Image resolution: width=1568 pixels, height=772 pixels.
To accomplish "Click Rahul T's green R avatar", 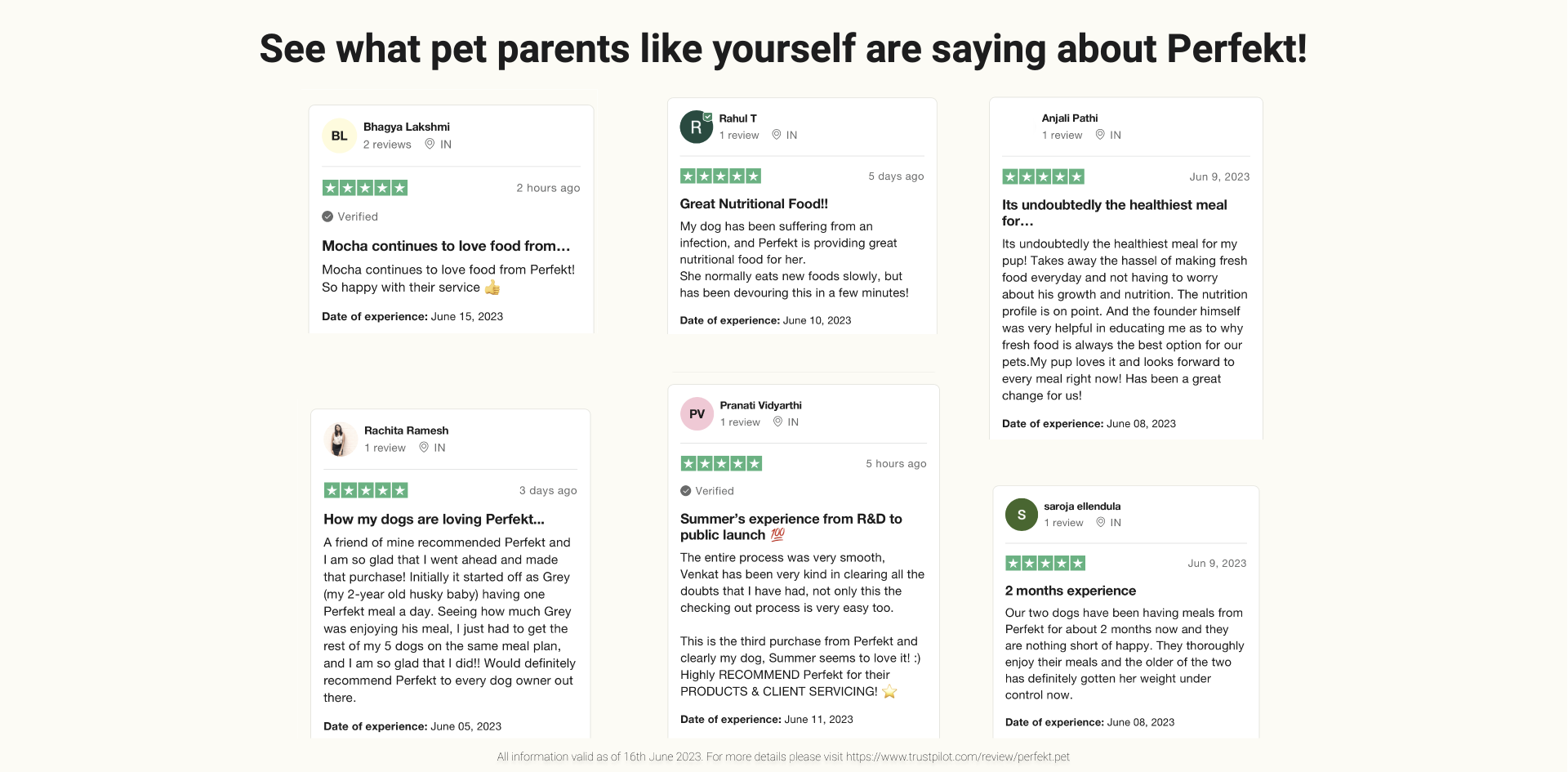I will coord(696,127).
